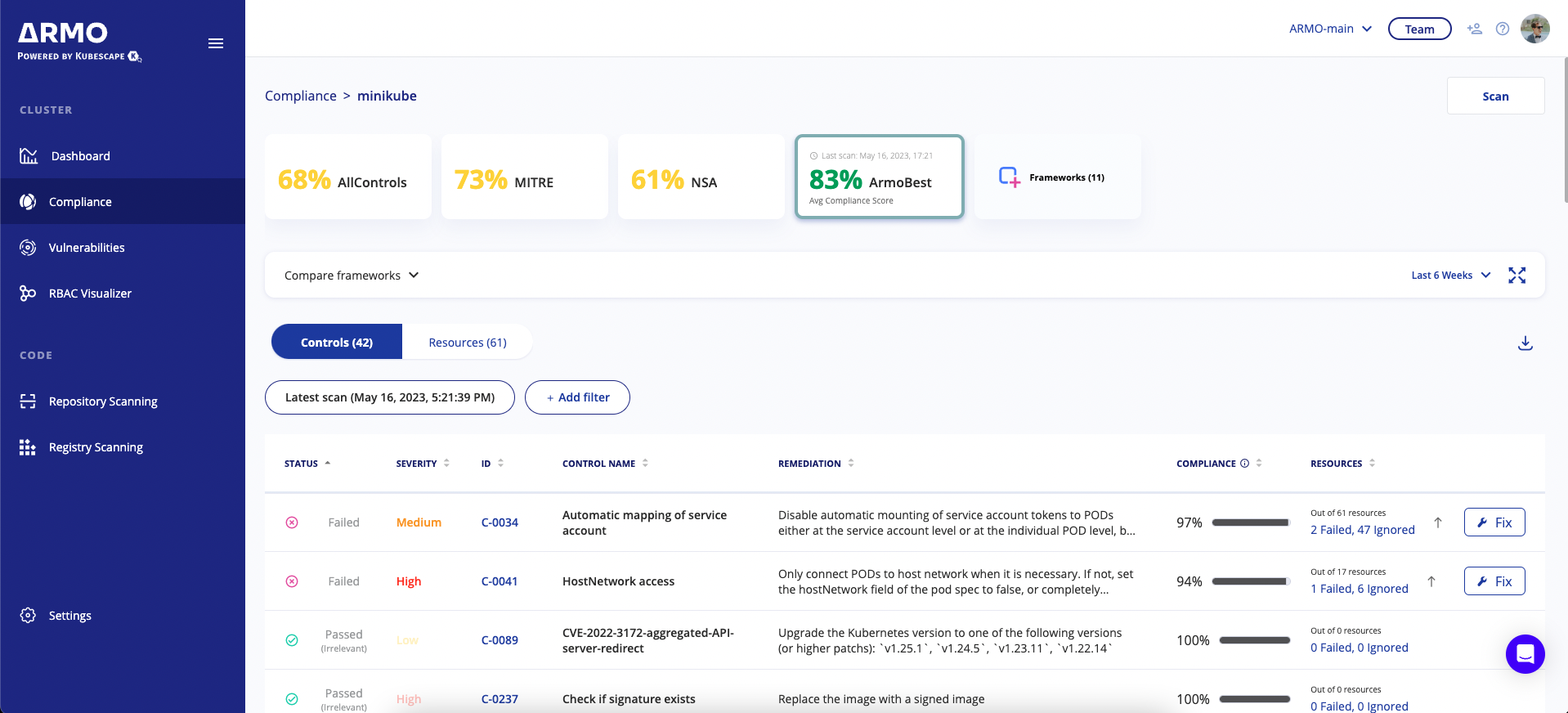
Task: Open the invite user icon
Action: click(x=1475, y=29)
